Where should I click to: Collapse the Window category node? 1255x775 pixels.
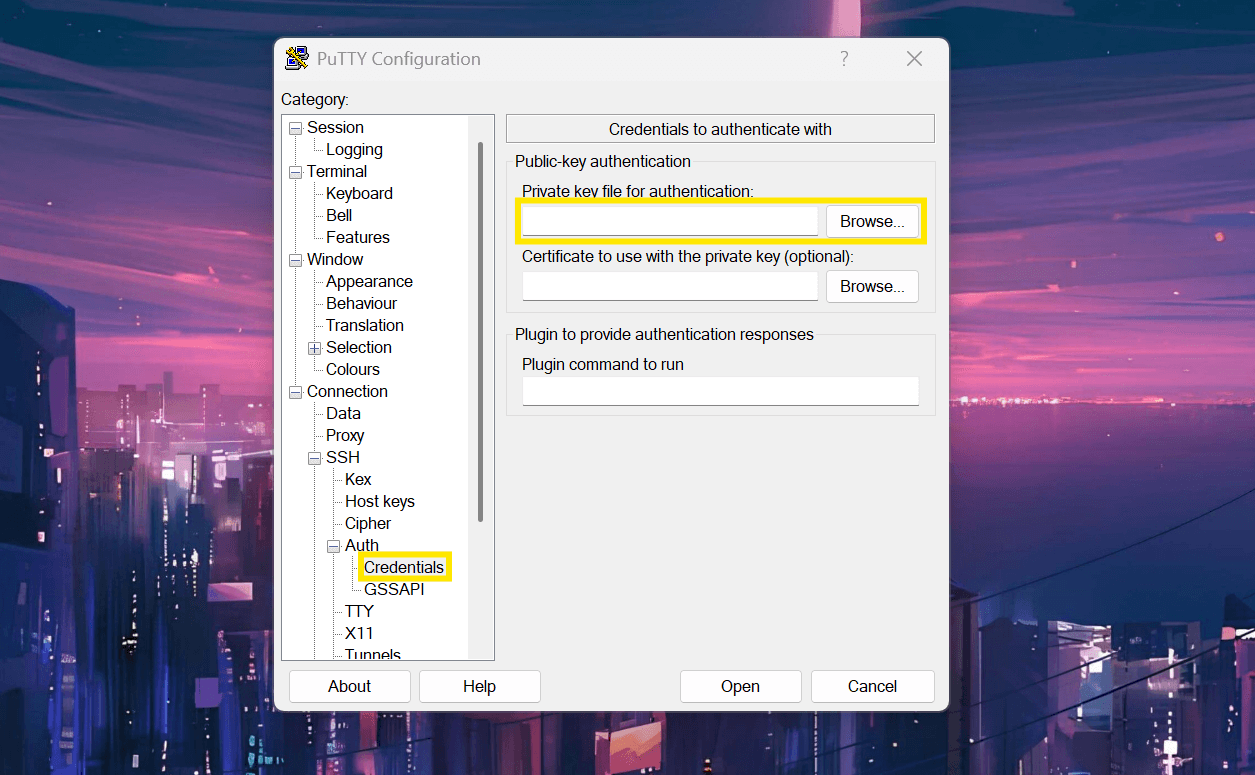295,260
